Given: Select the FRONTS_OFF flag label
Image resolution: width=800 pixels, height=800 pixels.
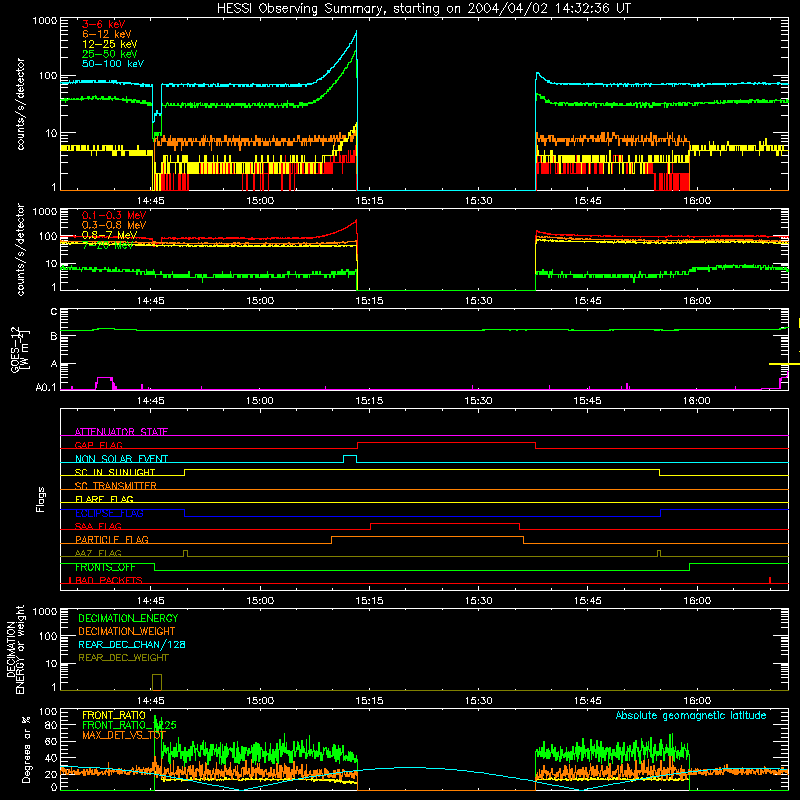Looking at the screenshot, I should 105,567.
